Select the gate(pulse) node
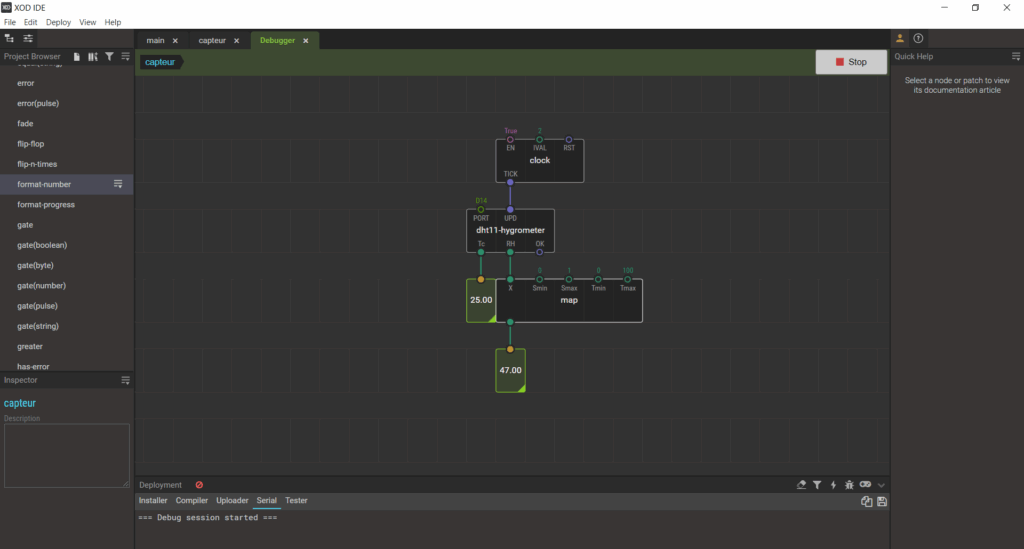 [x=67, y=306]
